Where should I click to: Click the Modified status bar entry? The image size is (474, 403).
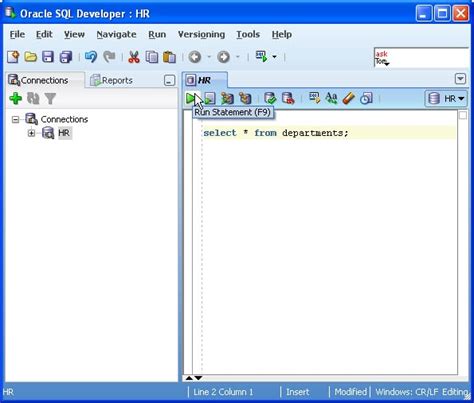(x=350, y=392)
